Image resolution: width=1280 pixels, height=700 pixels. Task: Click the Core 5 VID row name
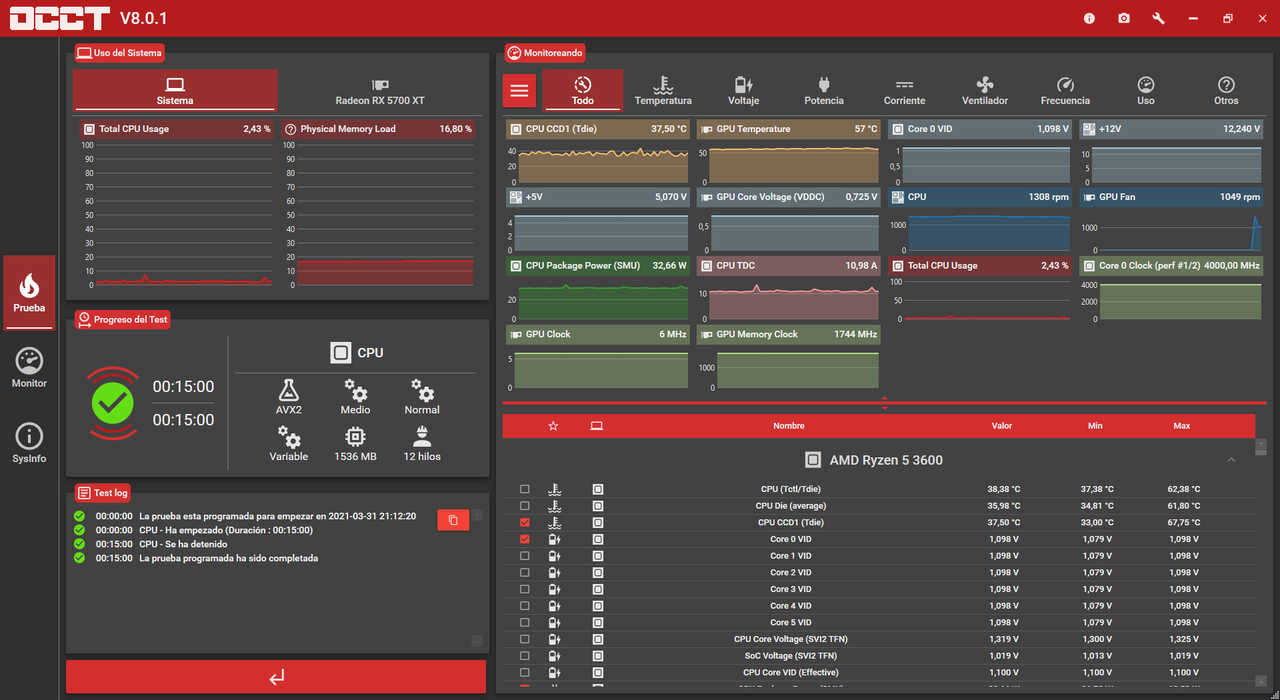tap(790, 623)
